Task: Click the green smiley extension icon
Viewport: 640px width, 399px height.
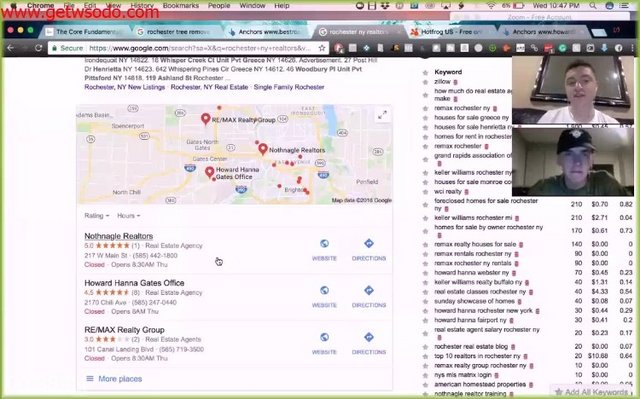Action: coord(492,48)
